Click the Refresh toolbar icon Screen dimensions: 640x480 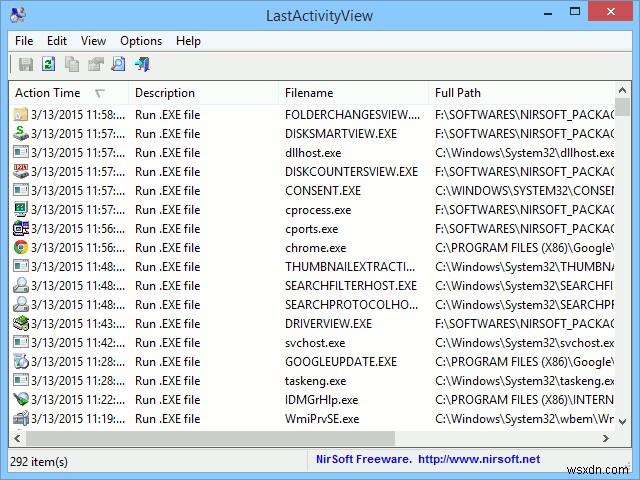click(x=49, y=64)
